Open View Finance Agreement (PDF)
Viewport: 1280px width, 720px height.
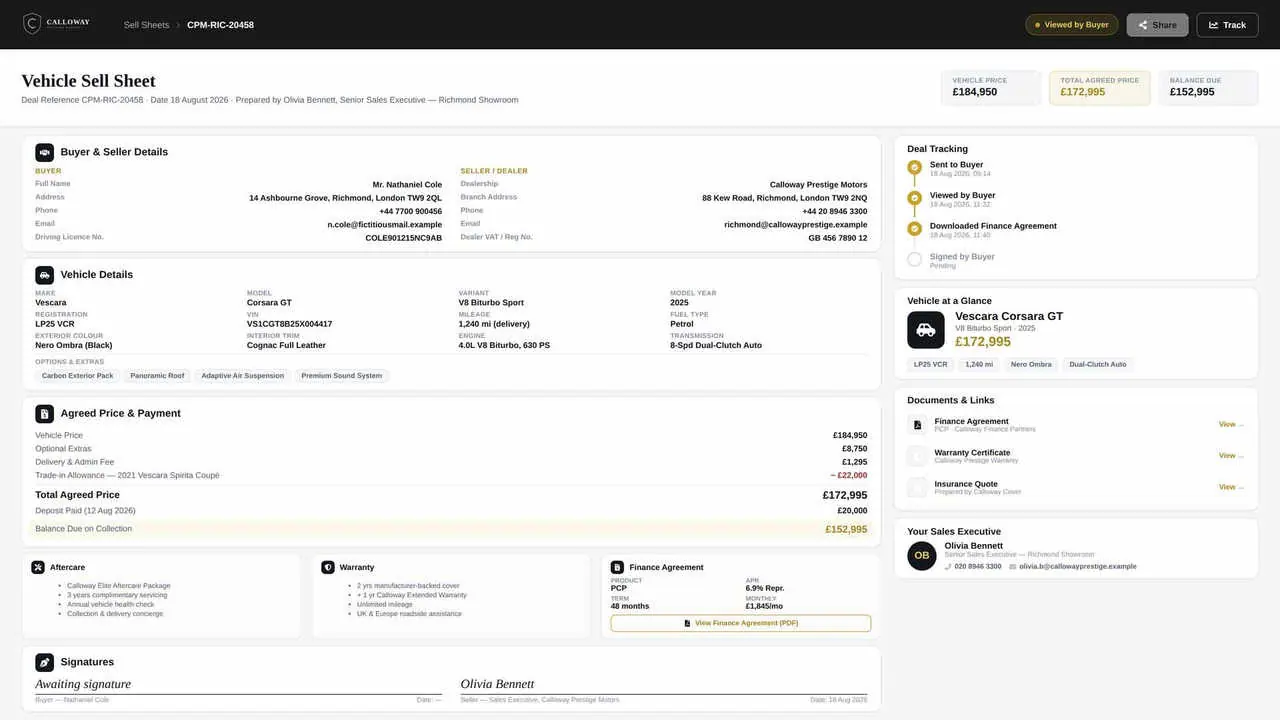pyautogui.click(x=741, y=623)
